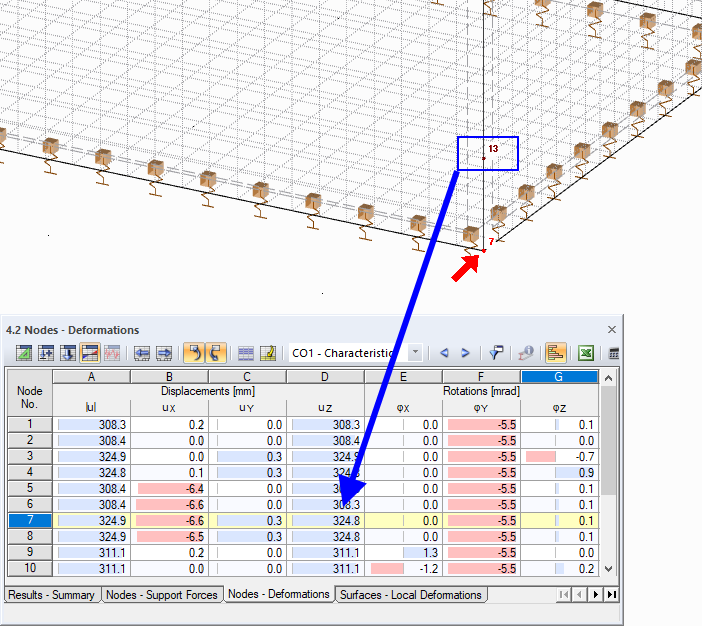Screen dimensions: 702x626
Task: Select row header for Node No. 1
Action: coord(30,424)
